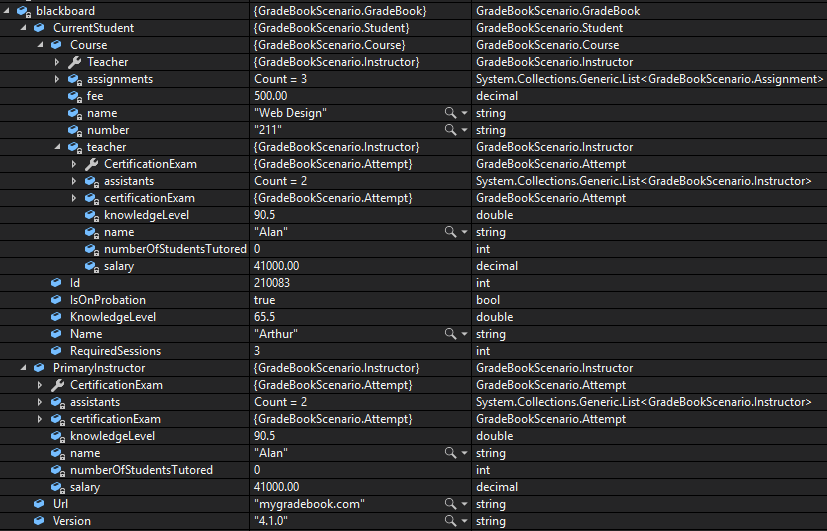
Task: Collapse the CurrentStudent node
Action: (23, 27)
